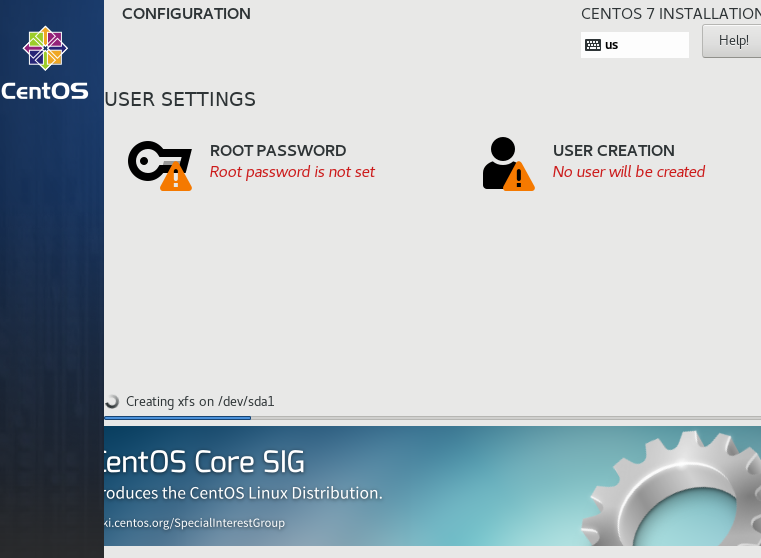Click "produces the CentOS Linux Distribution" text
Viewport: 761px width, 558px height.
[x=243, y=493]
